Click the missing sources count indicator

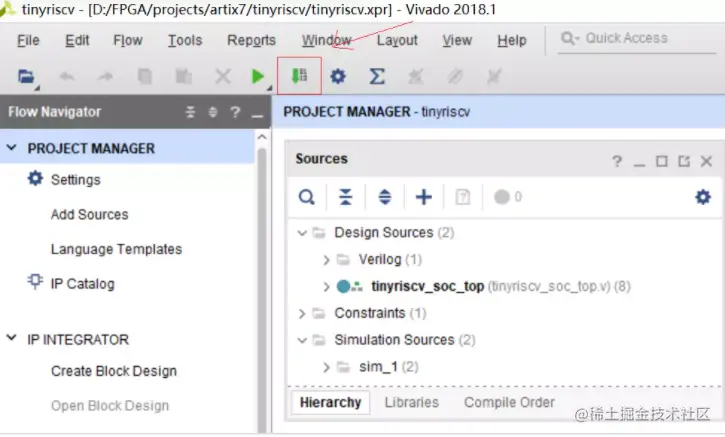pyautogui.click(x=508, y=197)
